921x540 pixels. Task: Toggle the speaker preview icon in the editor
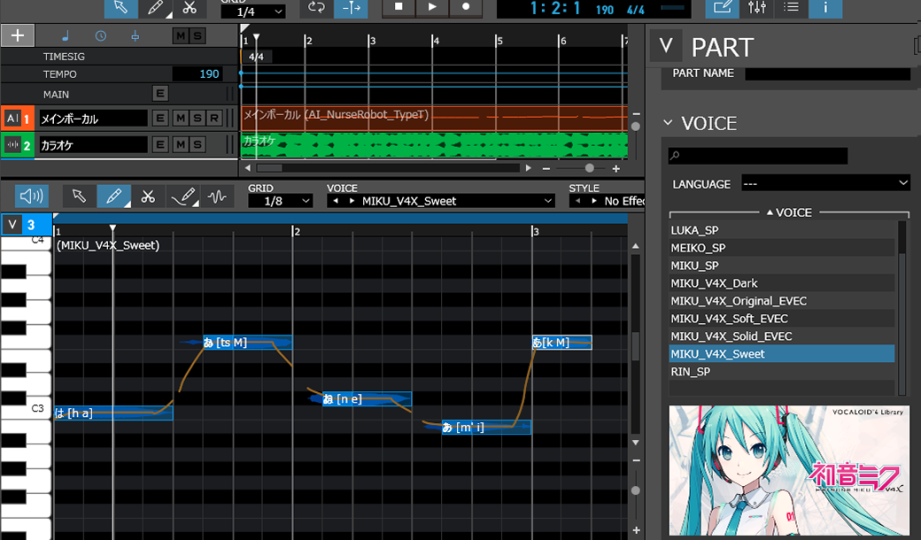click(x=31, y=196)
